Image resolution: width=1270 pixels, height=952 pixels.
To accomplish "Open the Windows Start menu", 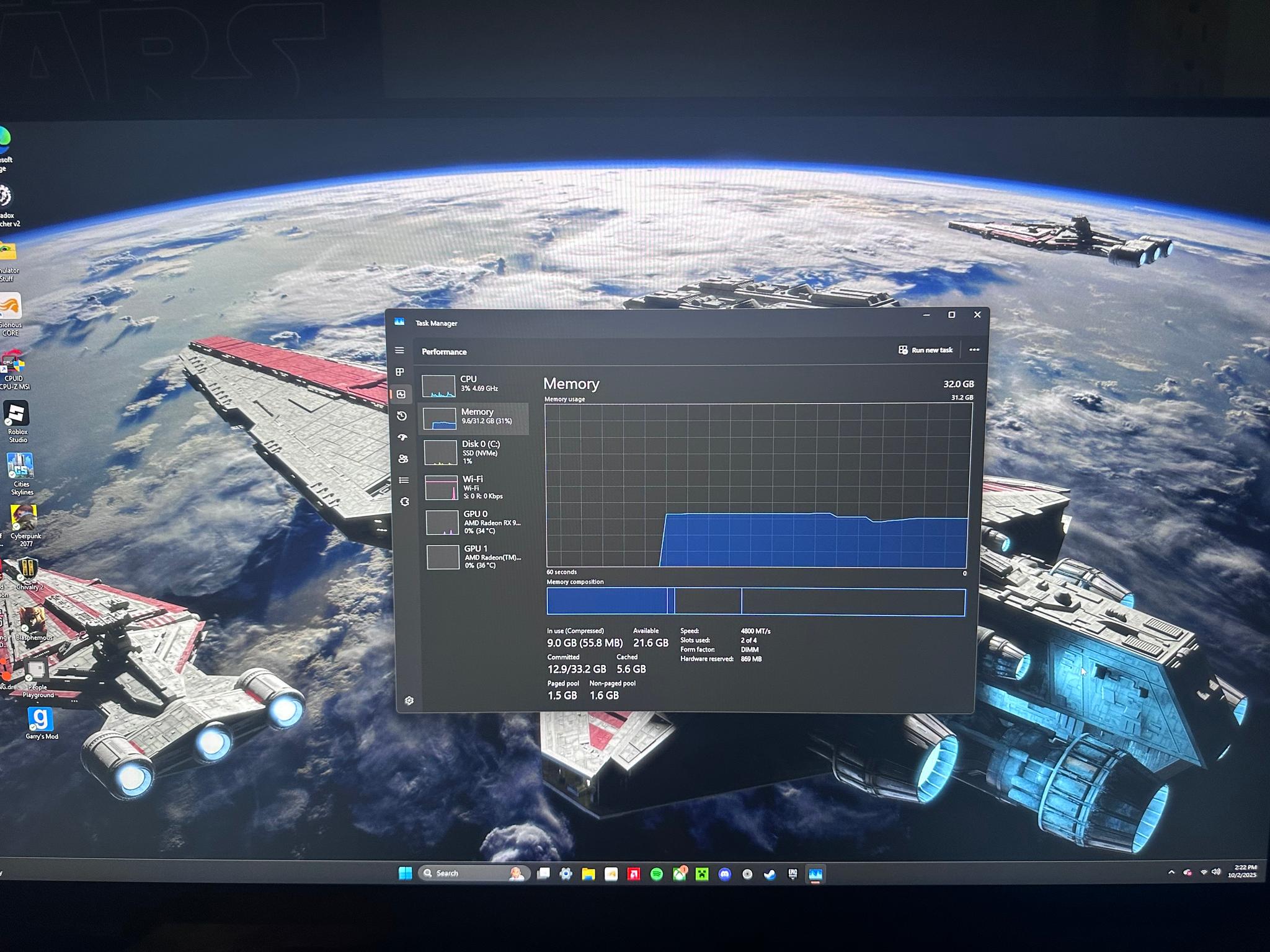I will coord(405,873).
